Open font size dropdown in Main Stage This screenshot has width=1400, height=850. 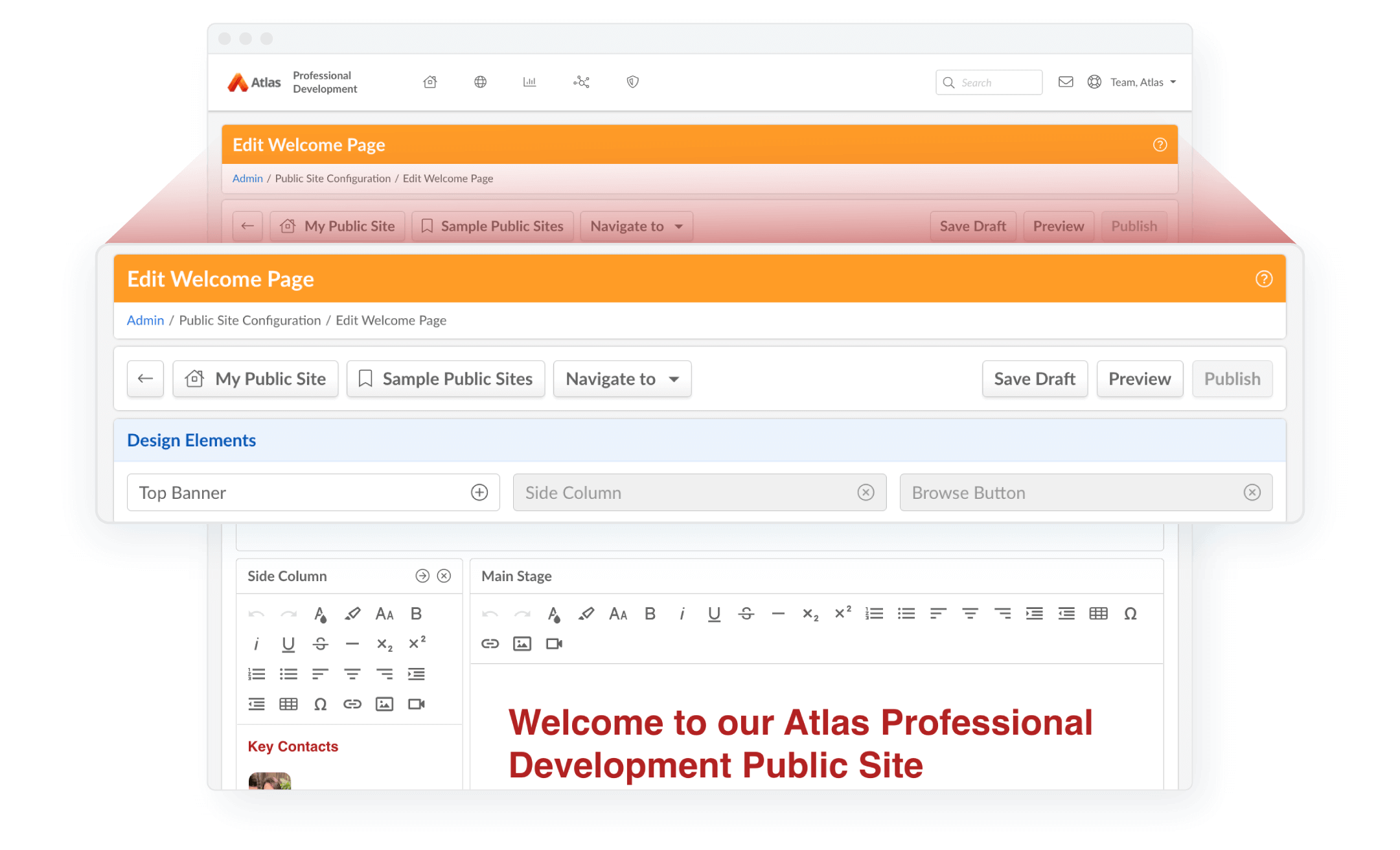pyautogui.click(x=618, y=614)
